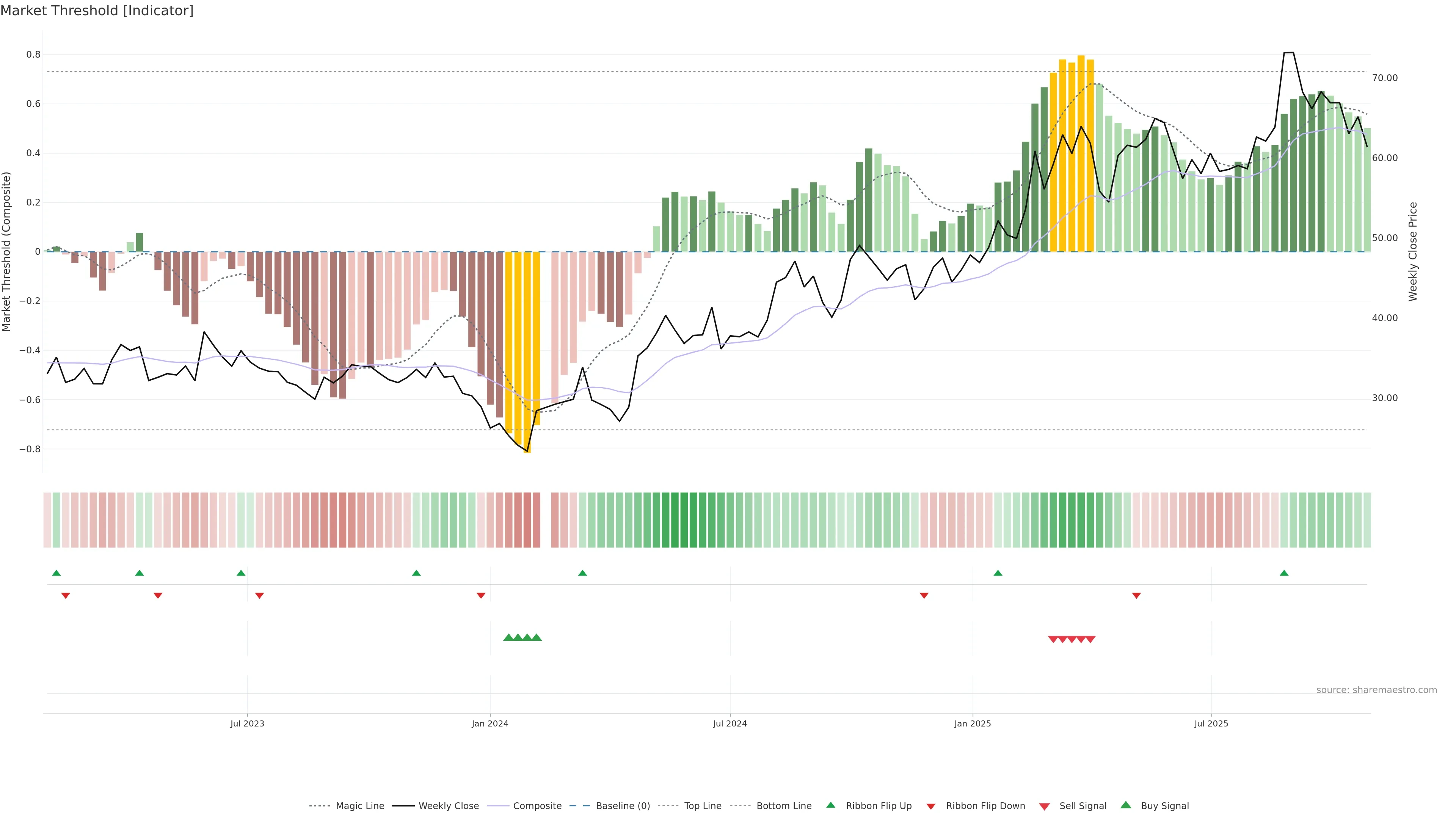
Task: Click the darkest green ribbon cell
Action: pyautogui.click(x=674, y=520)
